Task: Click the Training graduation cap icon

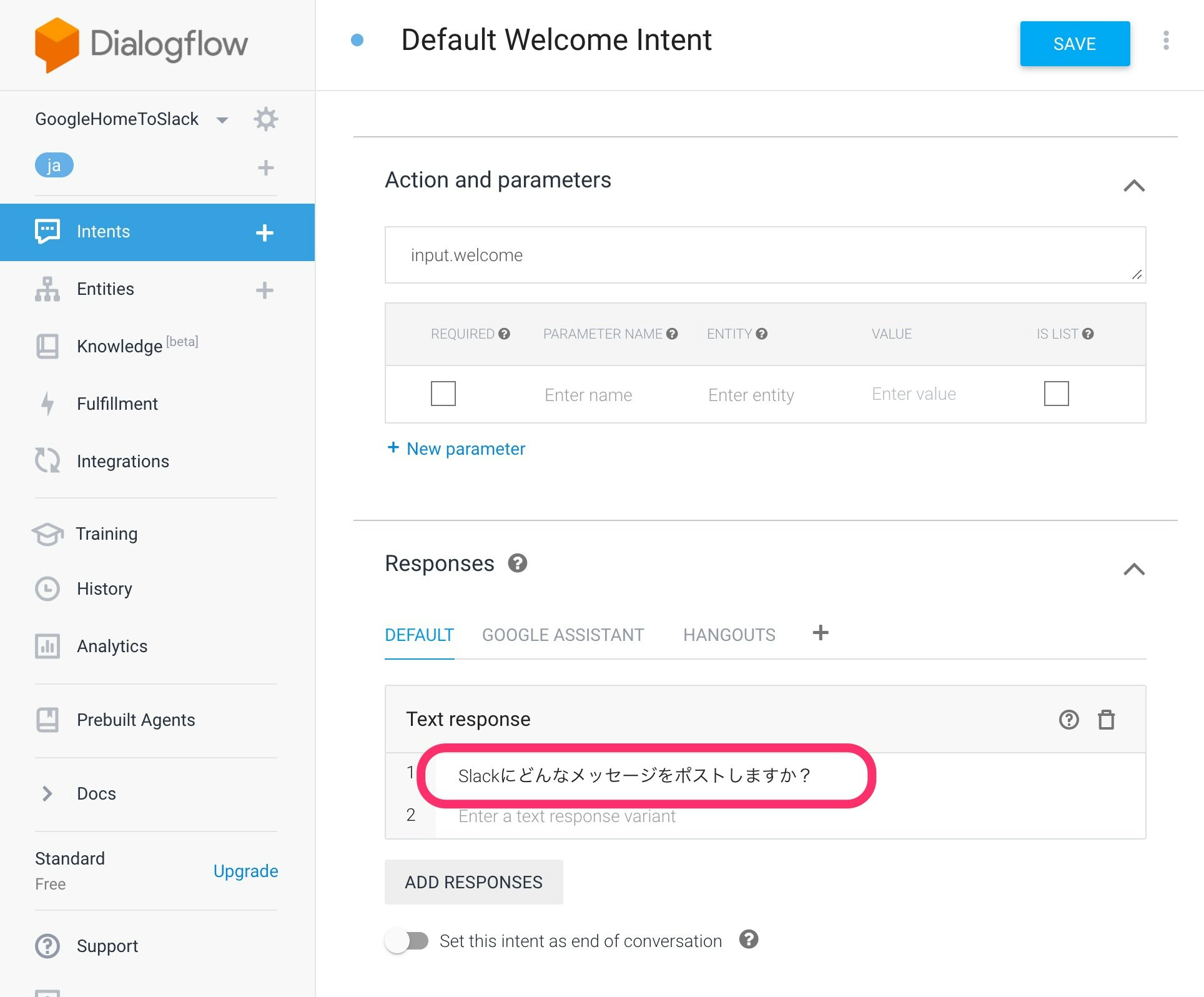Action: tap(47, 533)
